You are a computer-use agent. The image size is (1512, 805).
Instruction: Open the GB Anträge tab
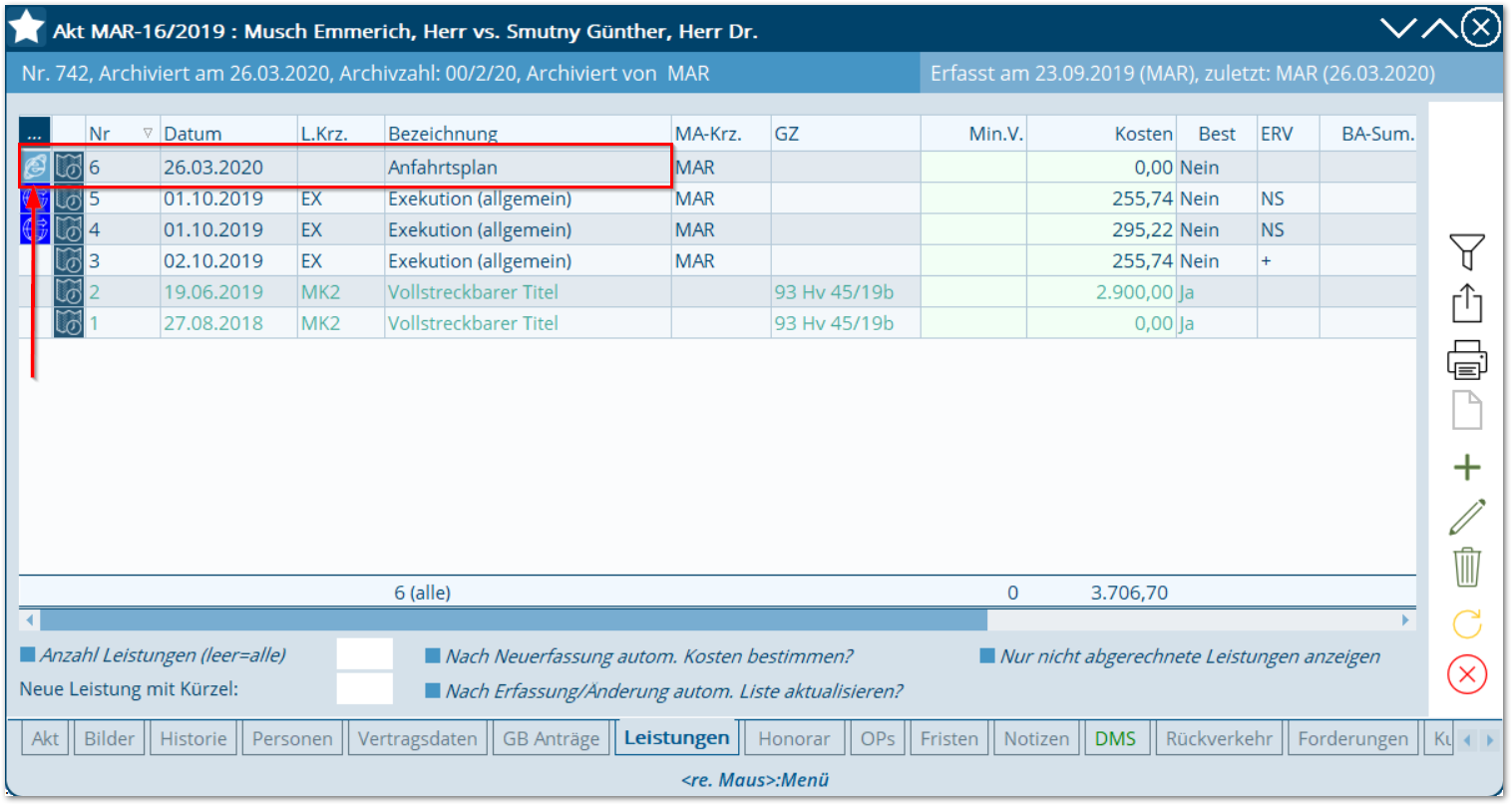pos(551,739)
